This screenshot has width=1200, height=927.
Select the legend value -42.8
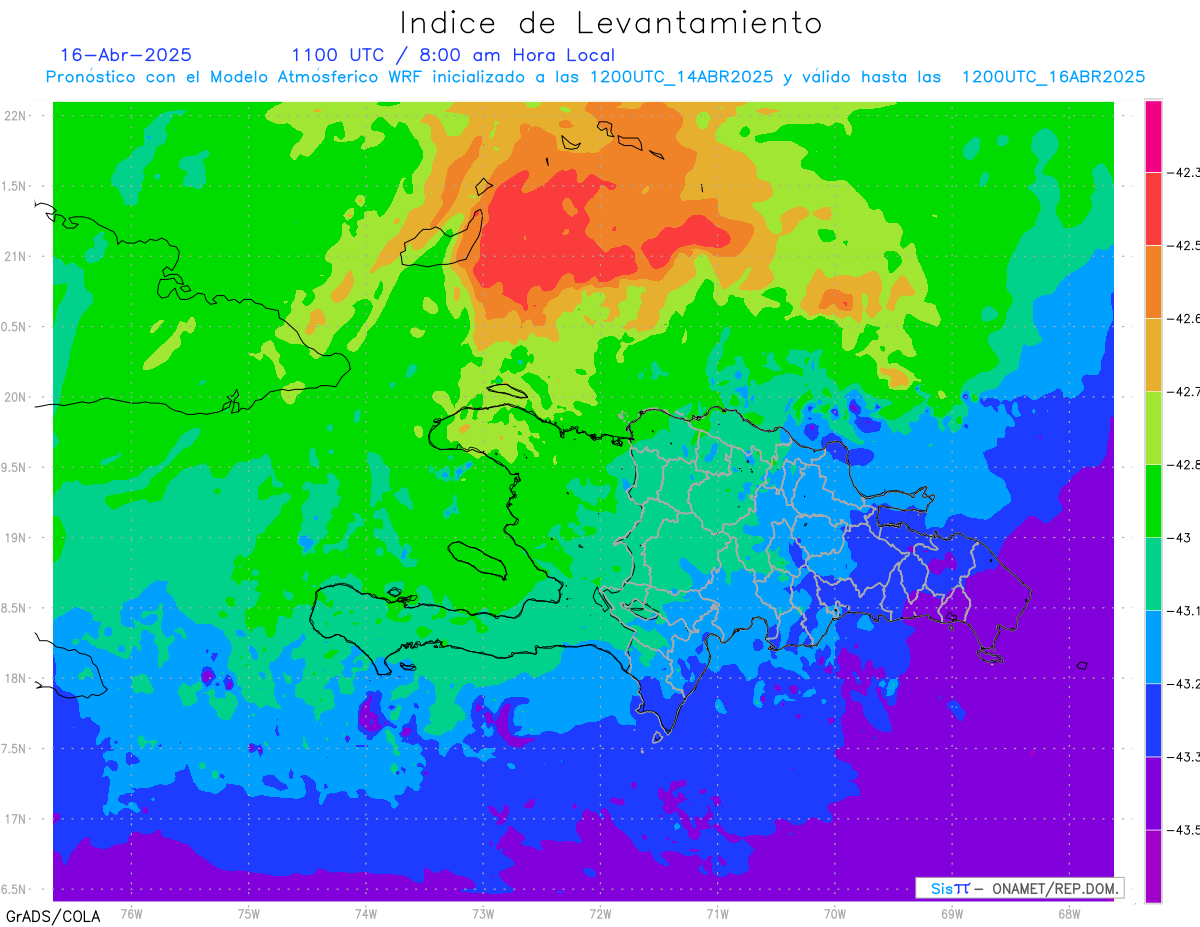[1184, 465]
